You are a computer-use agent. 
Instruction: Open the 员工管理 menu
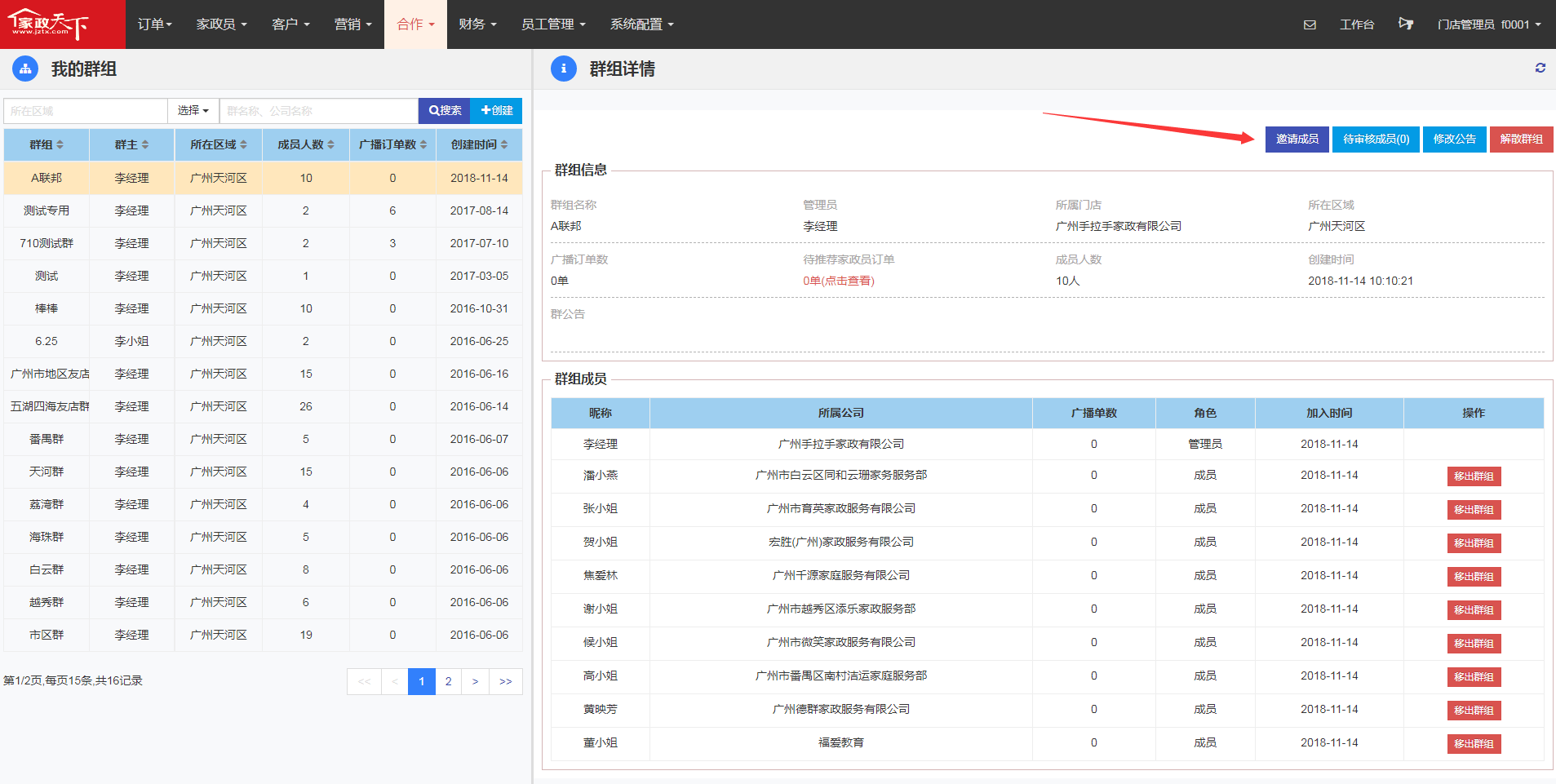pos(553,24)
